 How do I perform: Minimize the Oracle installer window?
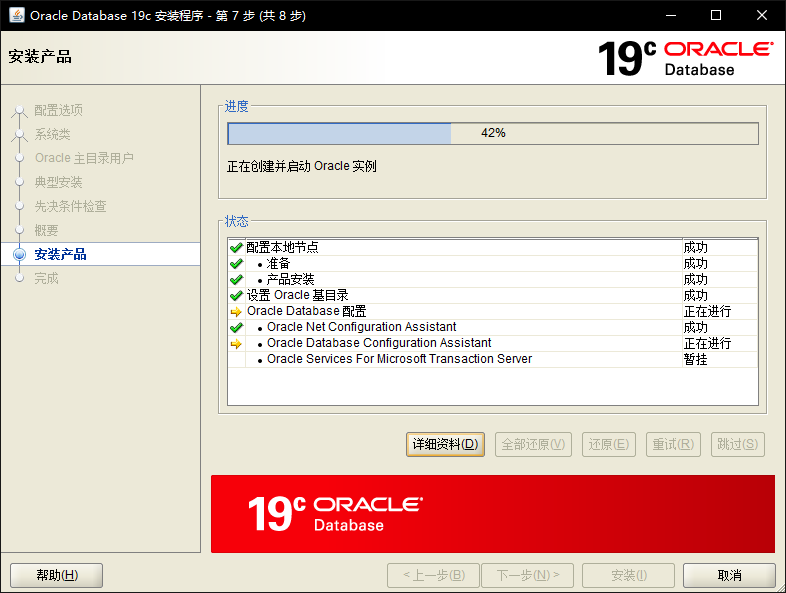(671, 16)
